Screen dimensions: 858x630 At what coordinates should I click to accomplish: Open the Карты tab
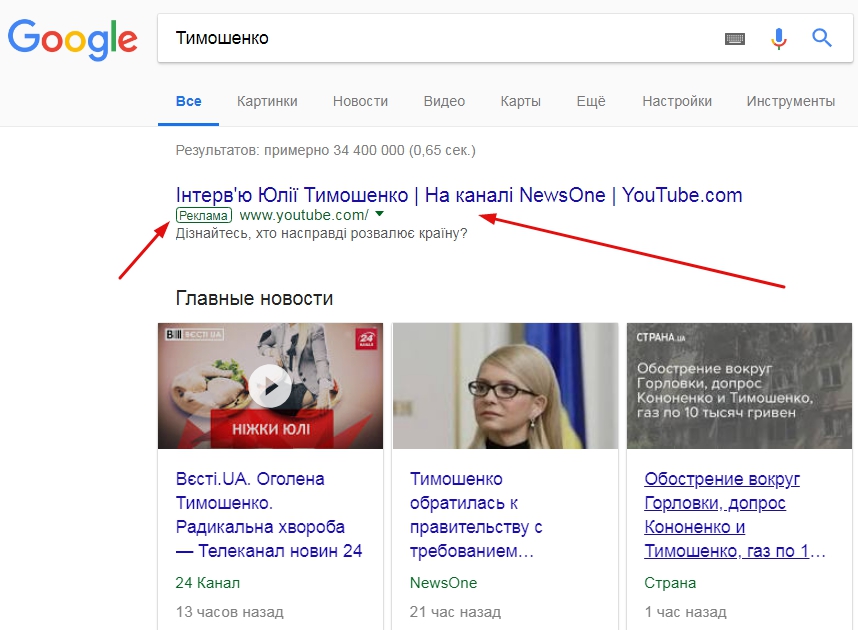tap(520, 101)
